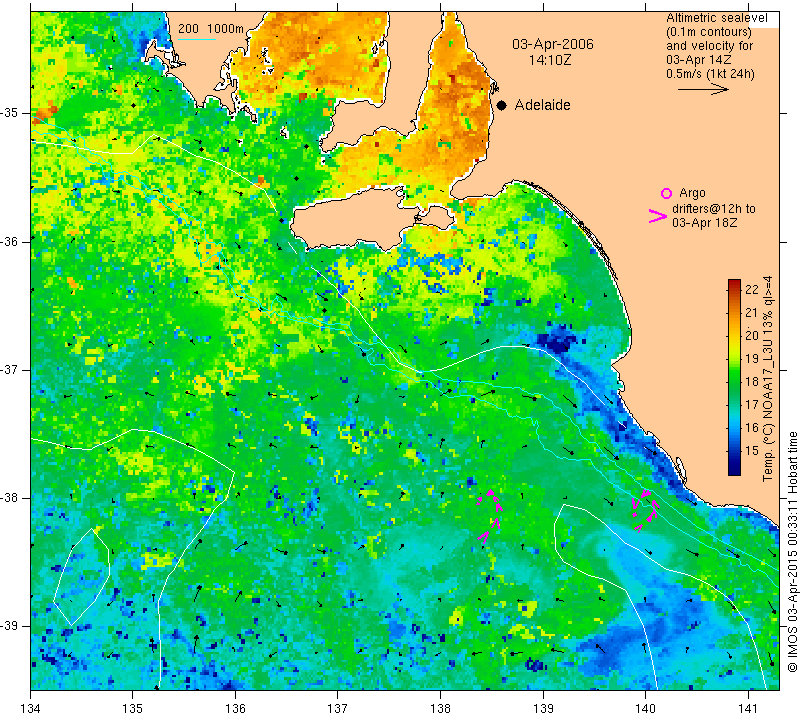Click the longitude label 139

point(543,708)
